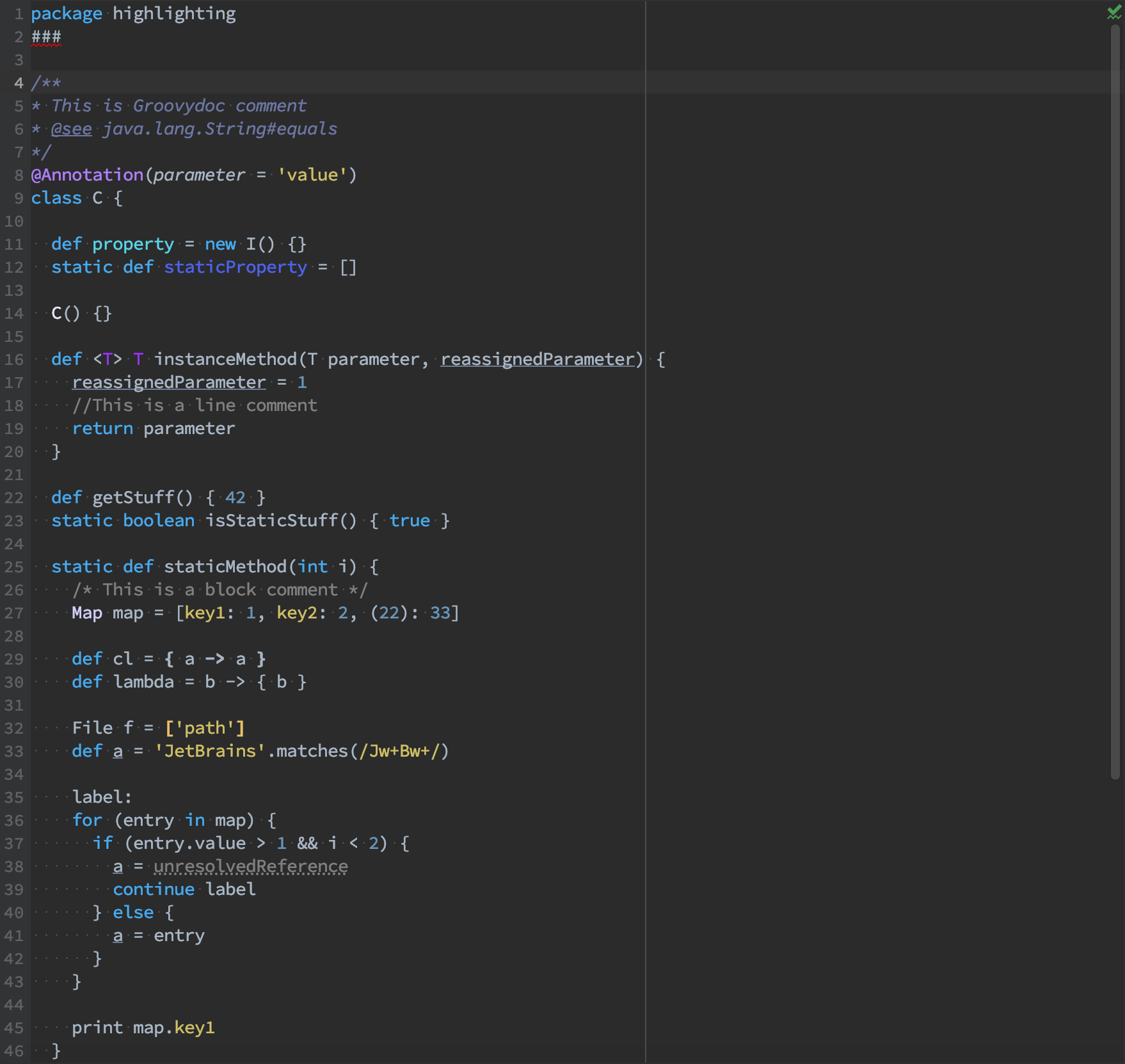Click the vertical scrollbar thumb

(x=1115, y=402)
